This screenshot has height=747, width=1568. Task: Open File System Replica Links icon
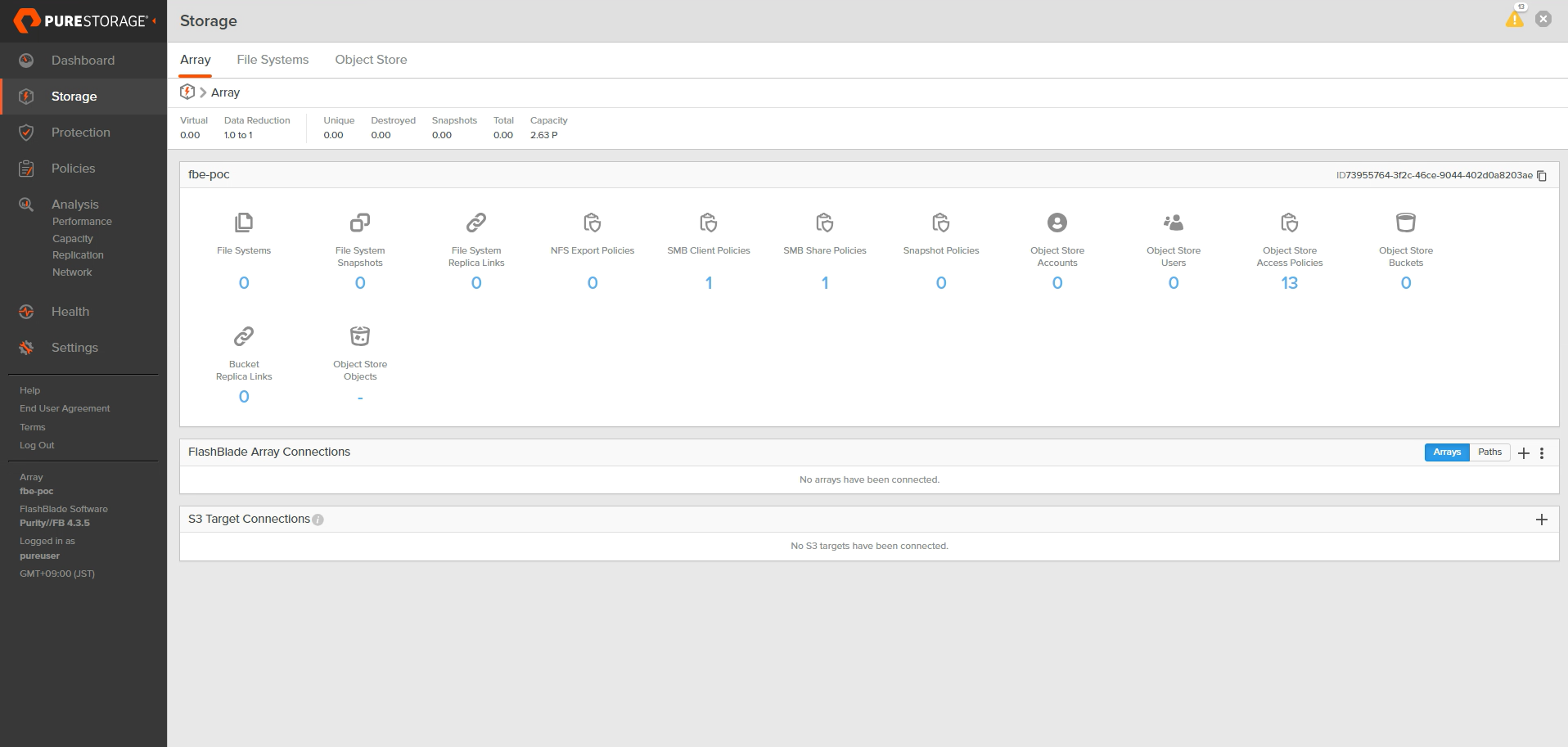click(476, 223)
